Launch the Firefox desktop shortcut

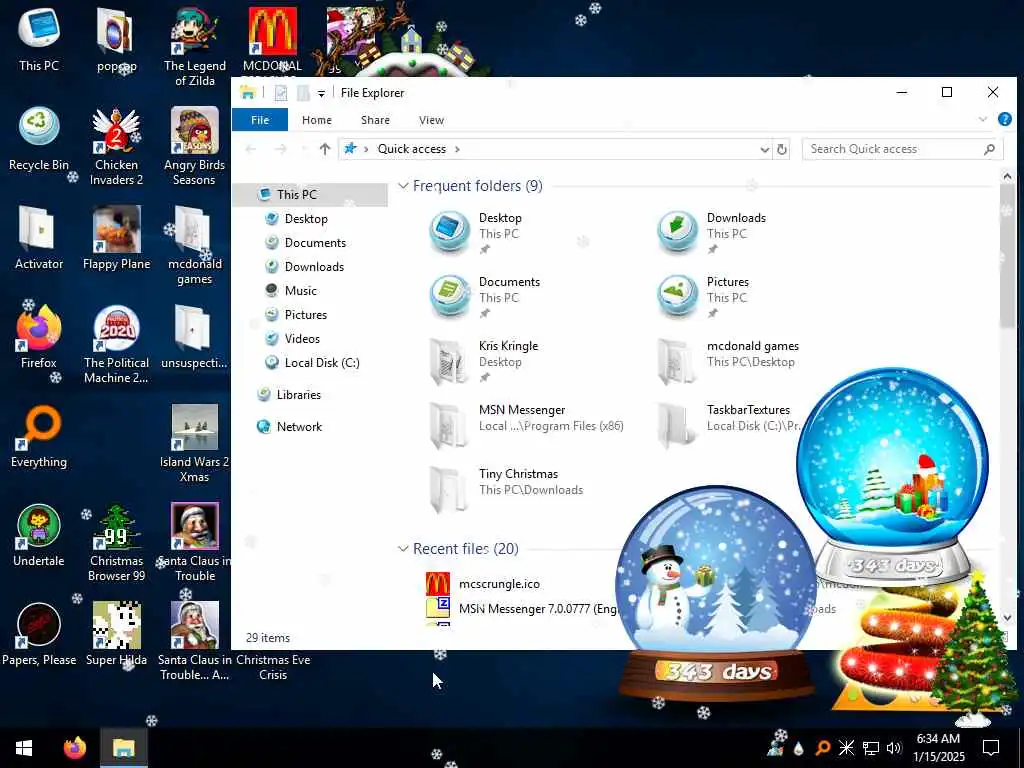point(39,336)
